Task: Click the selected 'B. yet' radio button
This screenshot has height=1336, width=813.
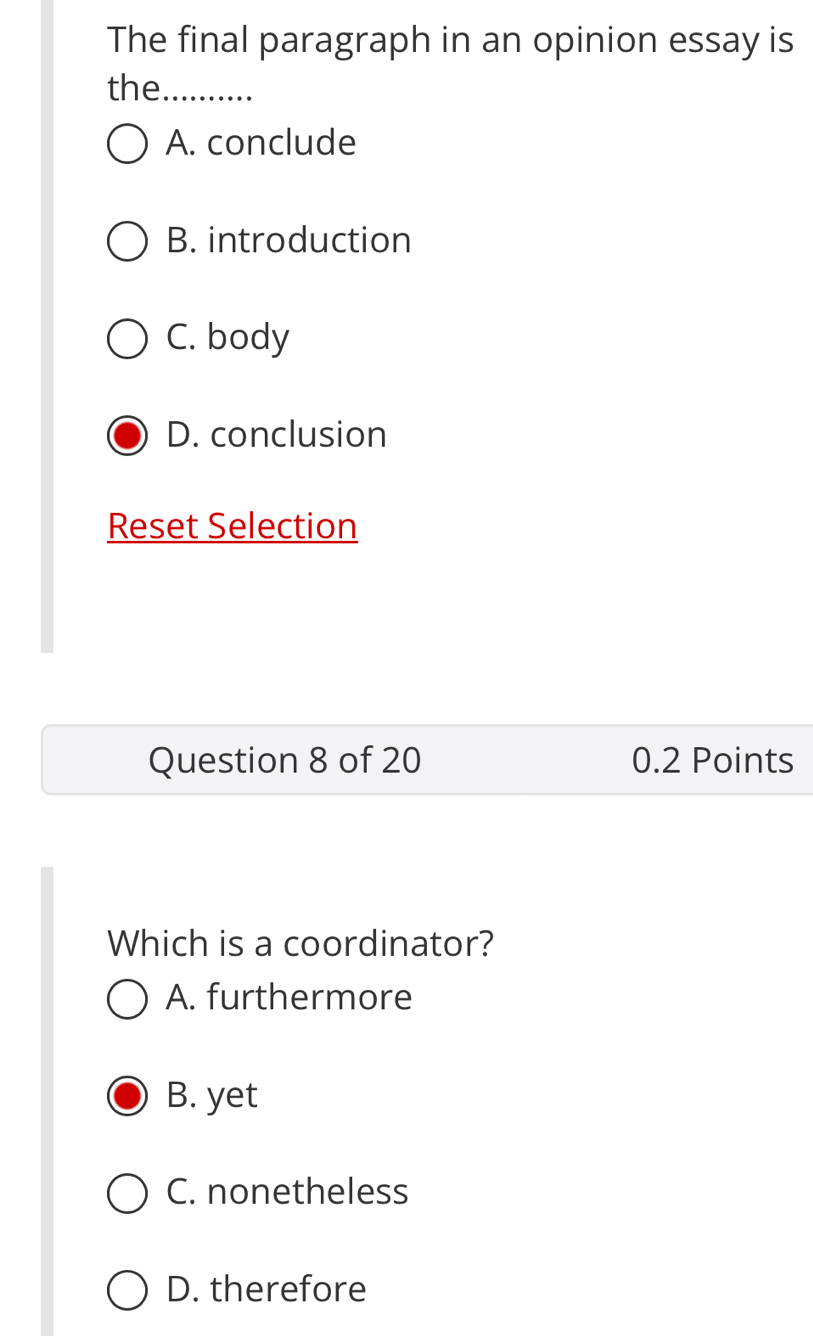Action: click(127, 1096)
